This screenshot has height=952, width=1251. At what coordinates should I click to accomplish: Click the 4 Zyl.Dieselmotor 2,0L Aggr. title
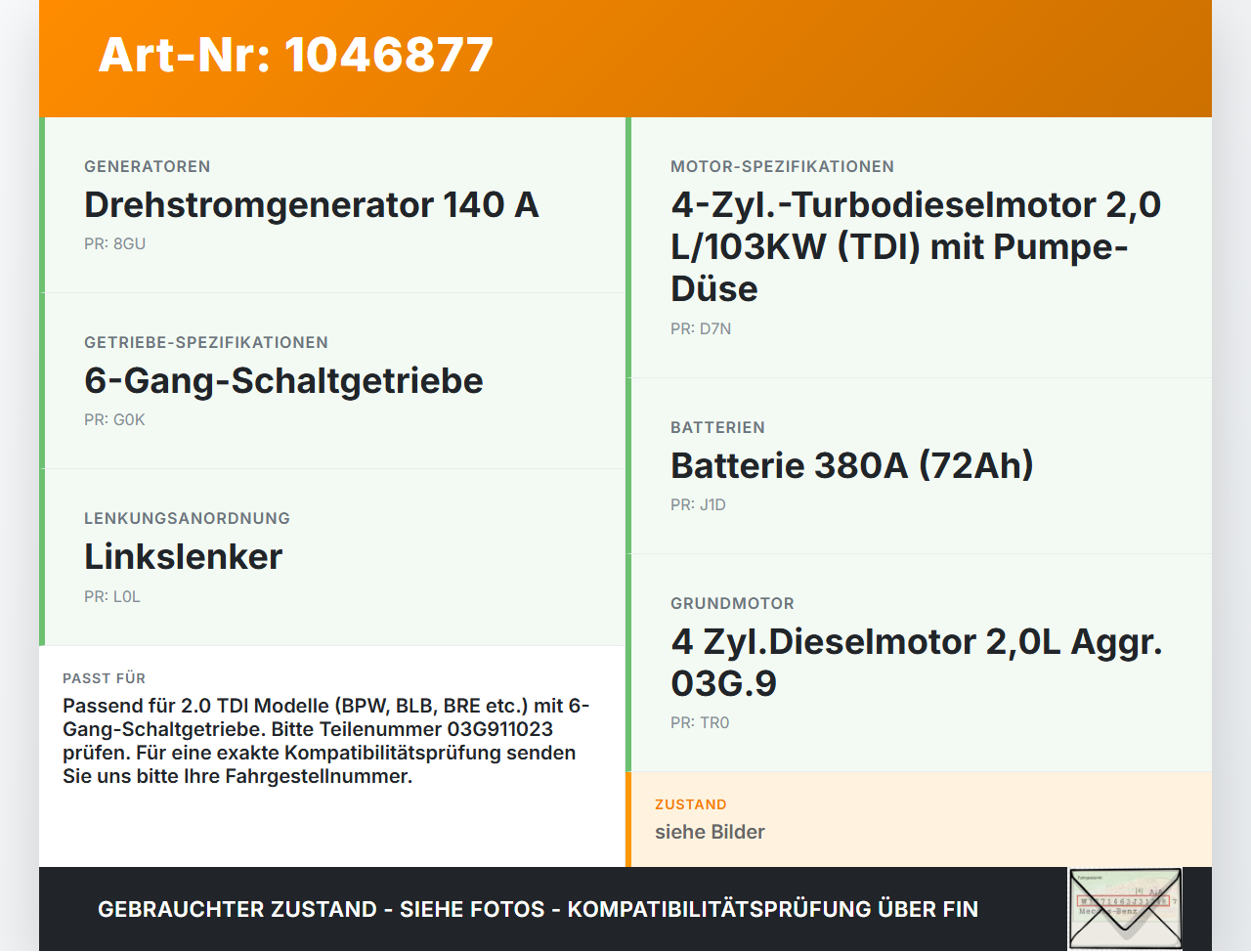pyautogui.click(x=917, y=662)
